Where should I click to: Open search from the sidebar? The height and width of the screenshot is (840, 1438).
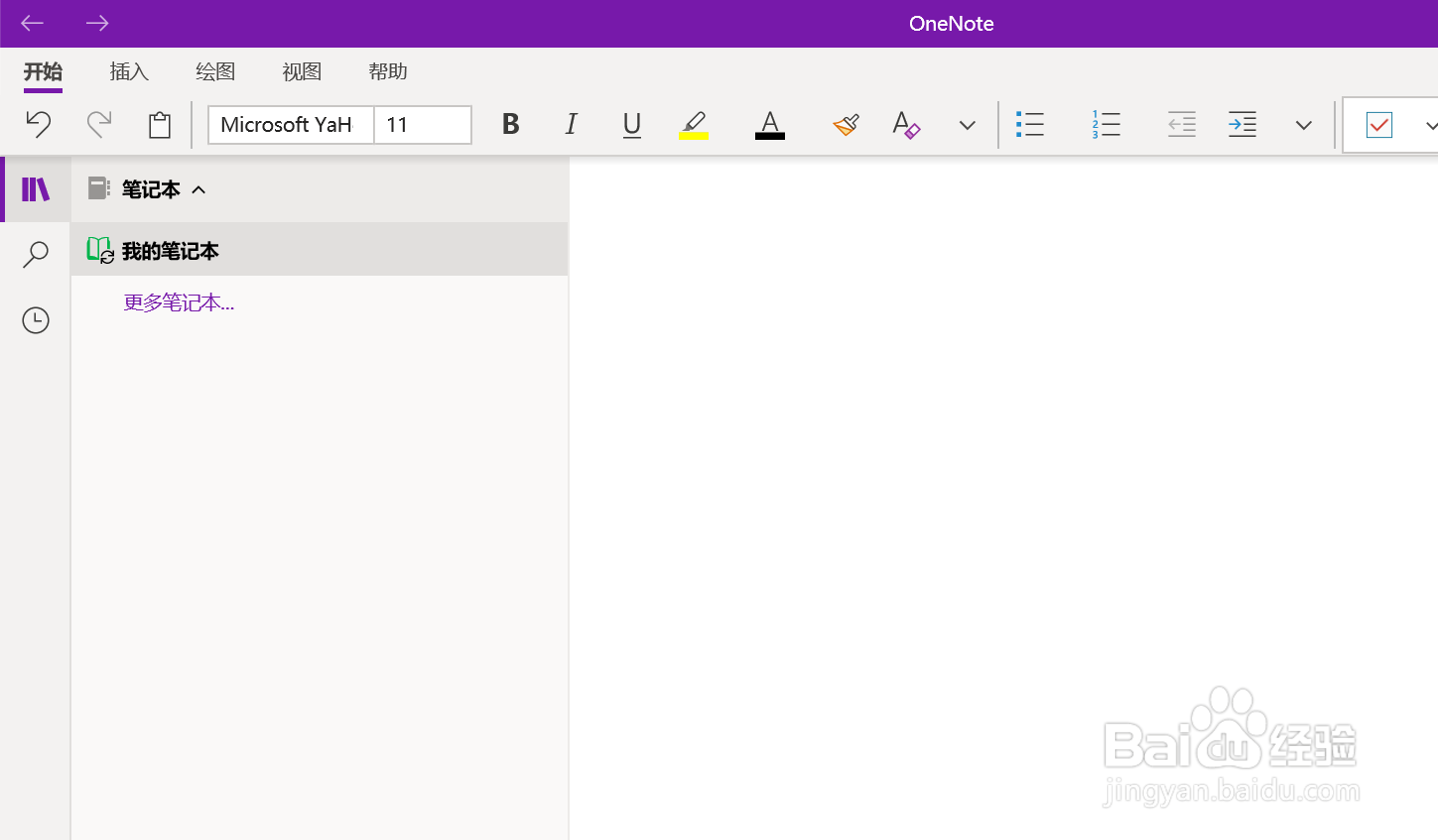(x=36, y=254)
